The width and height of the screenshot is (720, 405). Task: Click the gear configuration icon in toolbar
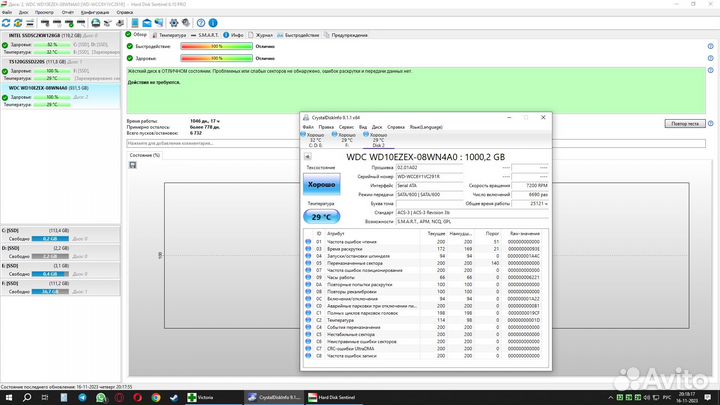pyautogui.click(x=174, y=22)
